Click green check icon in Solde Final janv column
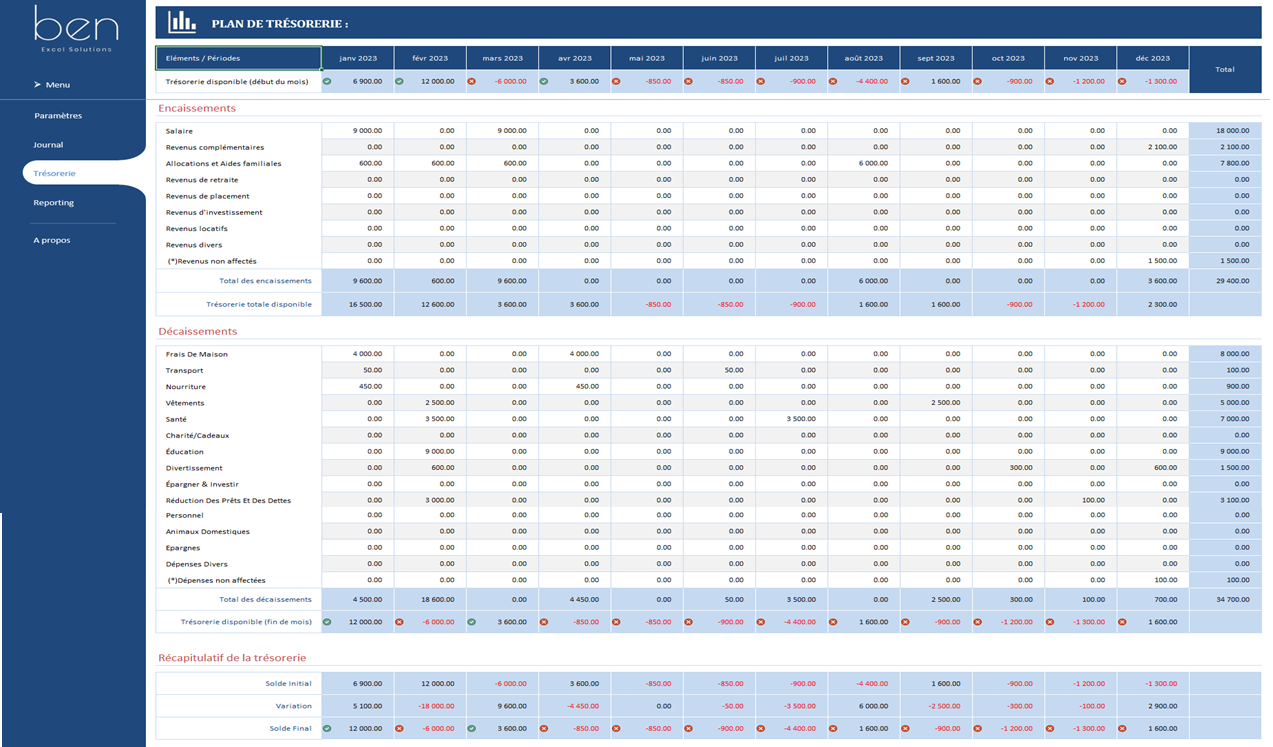This screenshot has width=1273, height=747. click(328, 729)
